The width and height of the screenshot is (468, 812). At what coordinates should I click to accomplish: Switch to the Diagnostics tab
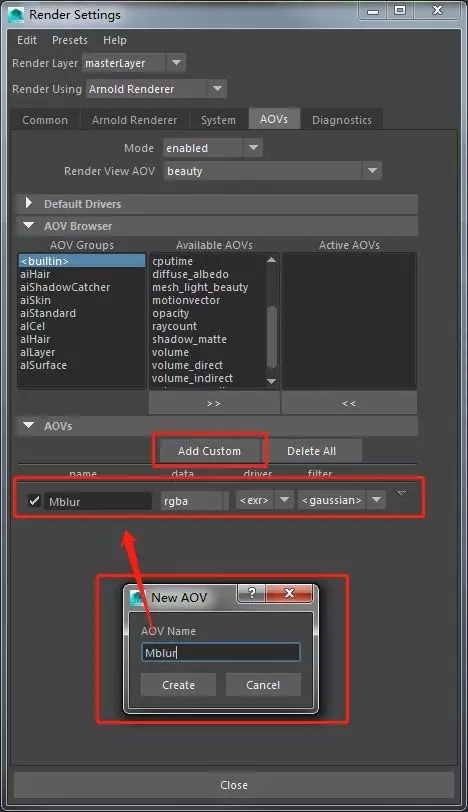click(342, 120)
